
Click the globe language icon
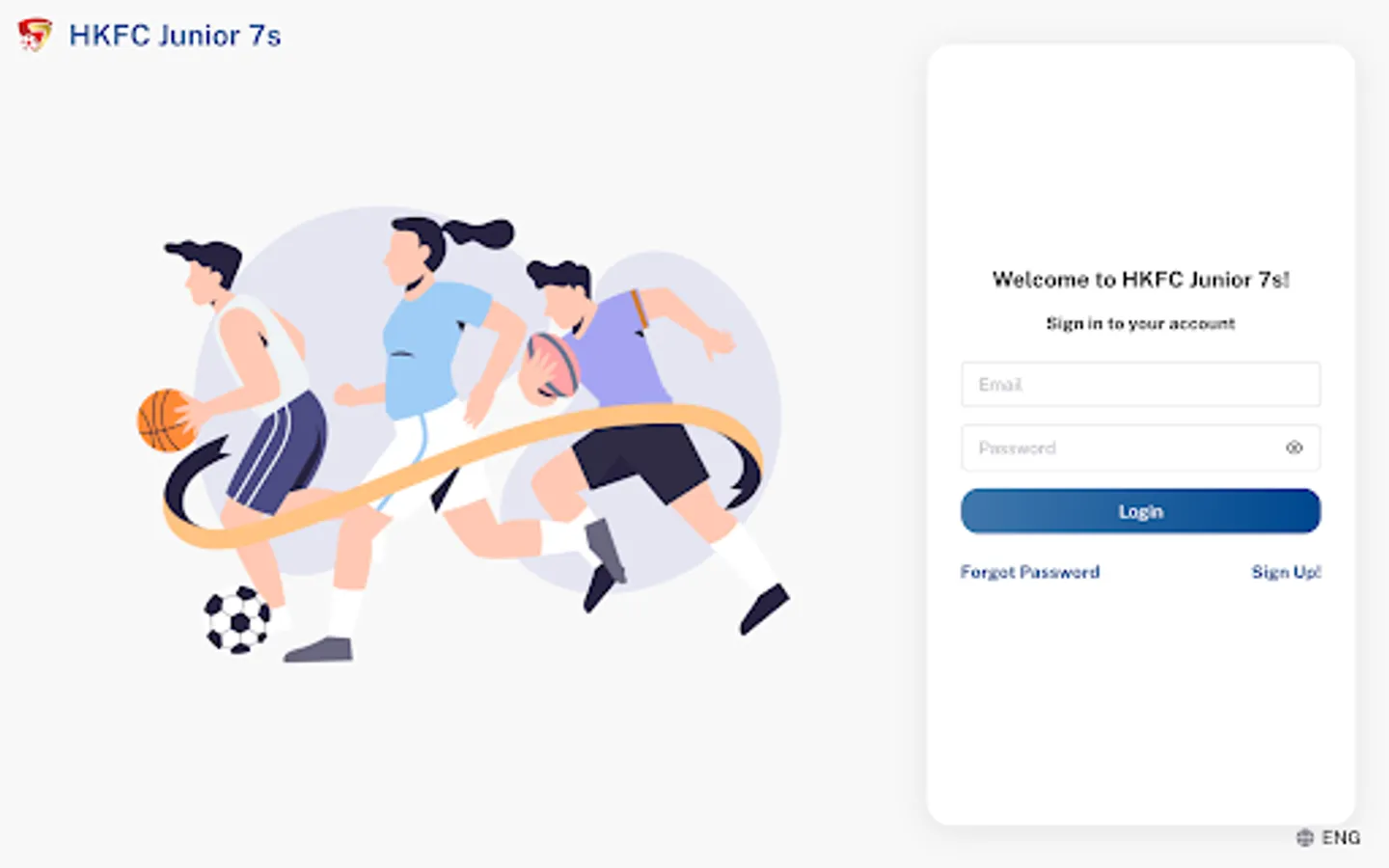pos(1305,837)
